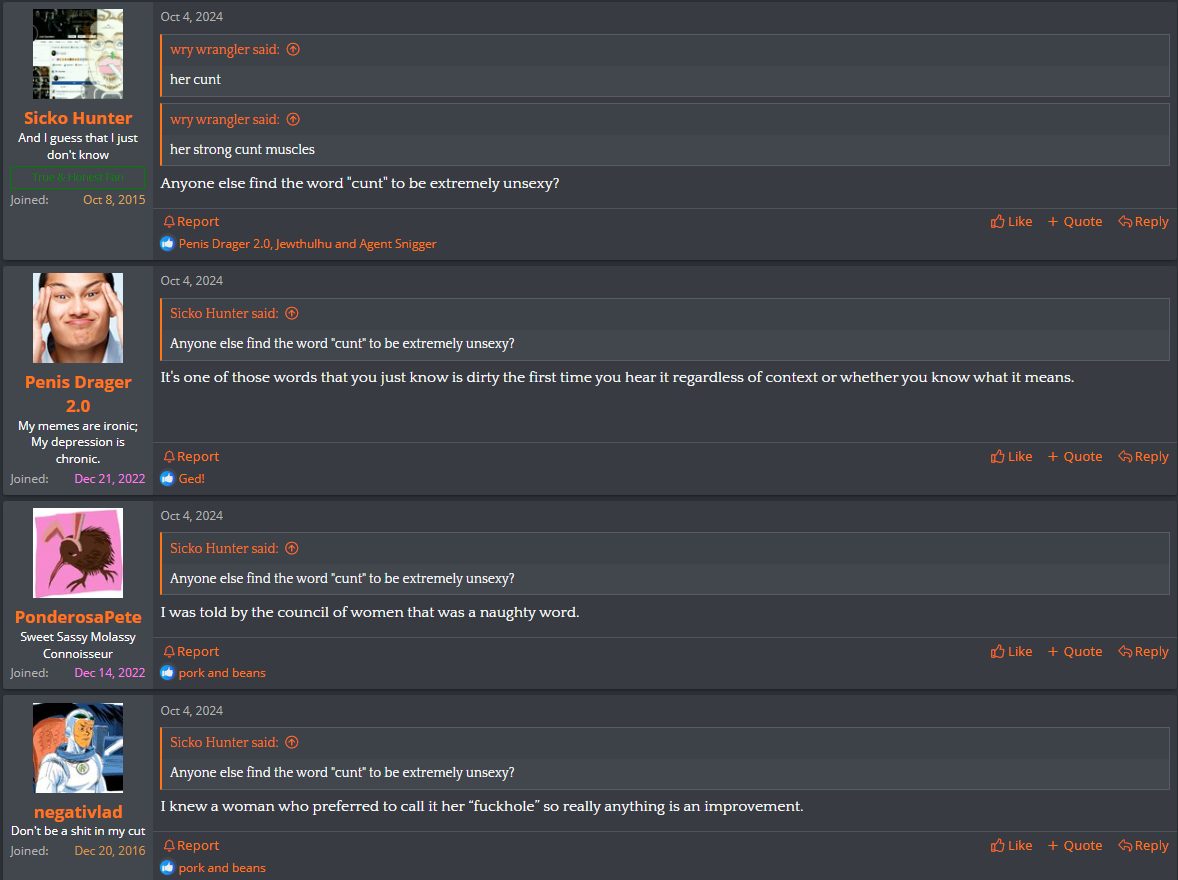The width and height of the screenshot is (1178, 880).
Task: Click the jump-to-post arrow beside the first wry wrangler quote
Action: (x=293, y=50)
